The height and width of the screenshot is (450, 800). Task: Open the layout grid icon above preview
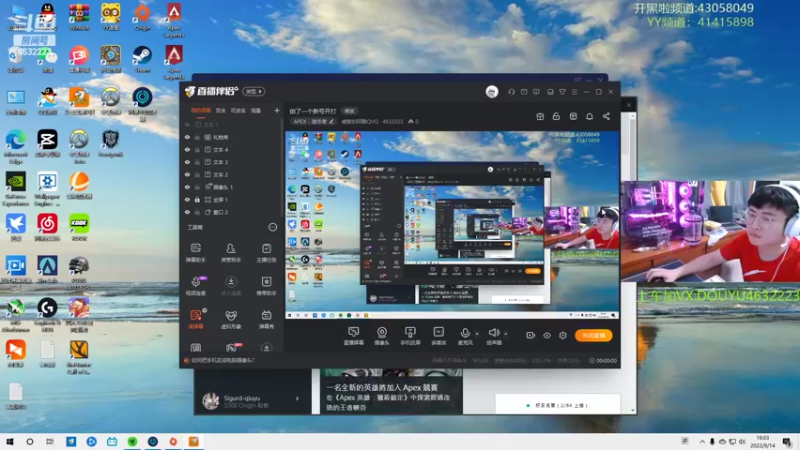coord(573,116)
